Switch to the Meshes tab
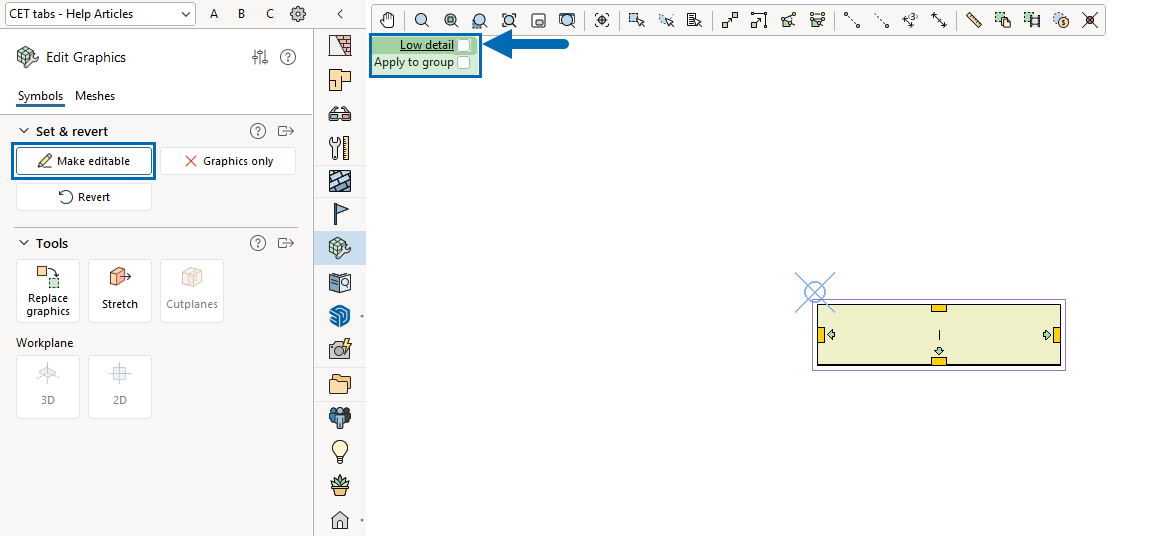 point(95,96)
